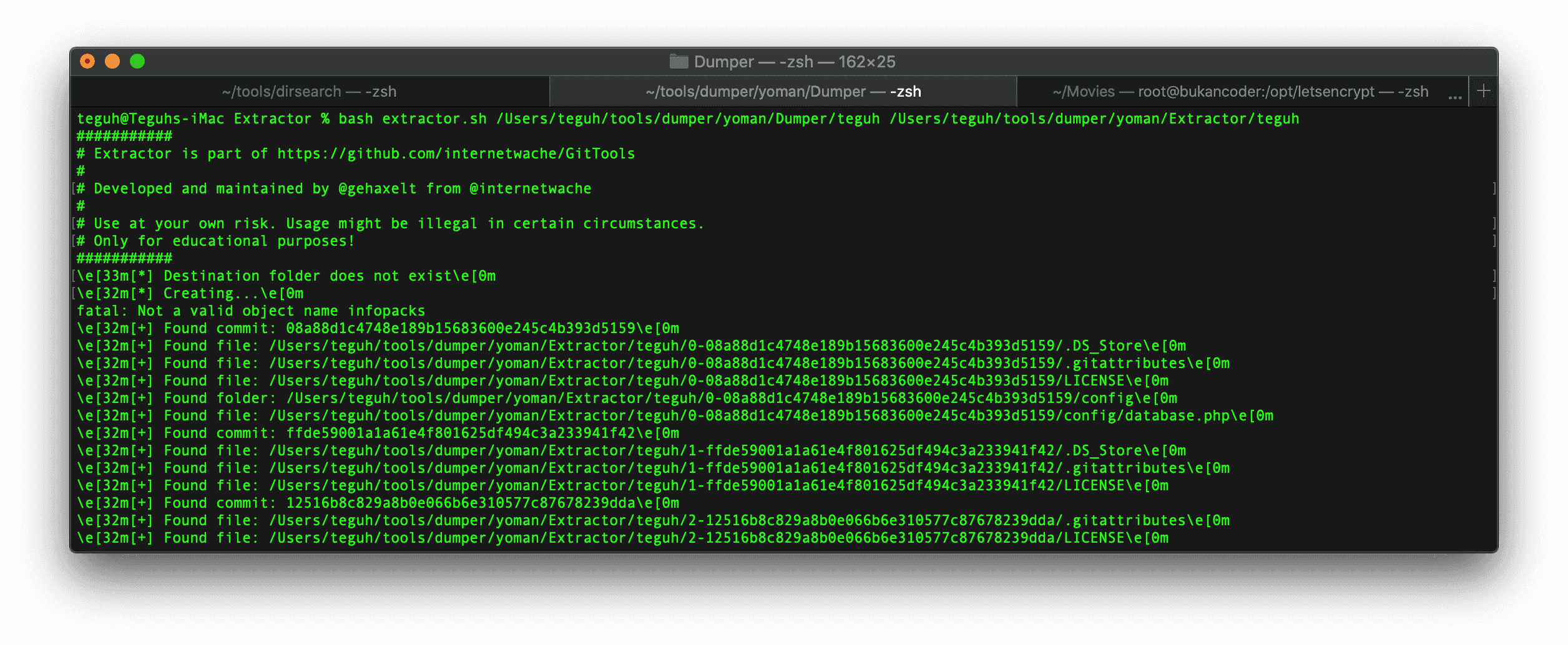This screenshot has height=645, width=1568.
Task: Open a new terminal tab with plus button
Action: coord(1484,91)
